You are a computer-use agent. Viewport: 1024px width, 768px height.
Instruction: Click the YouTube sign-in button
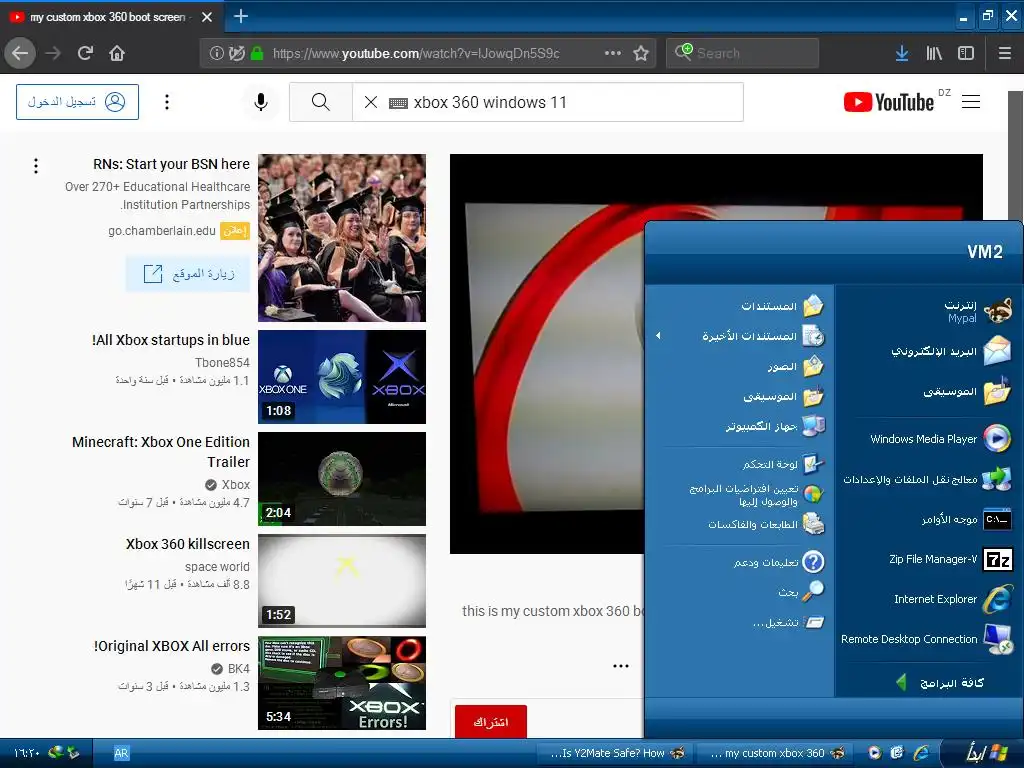pos(77,102)
